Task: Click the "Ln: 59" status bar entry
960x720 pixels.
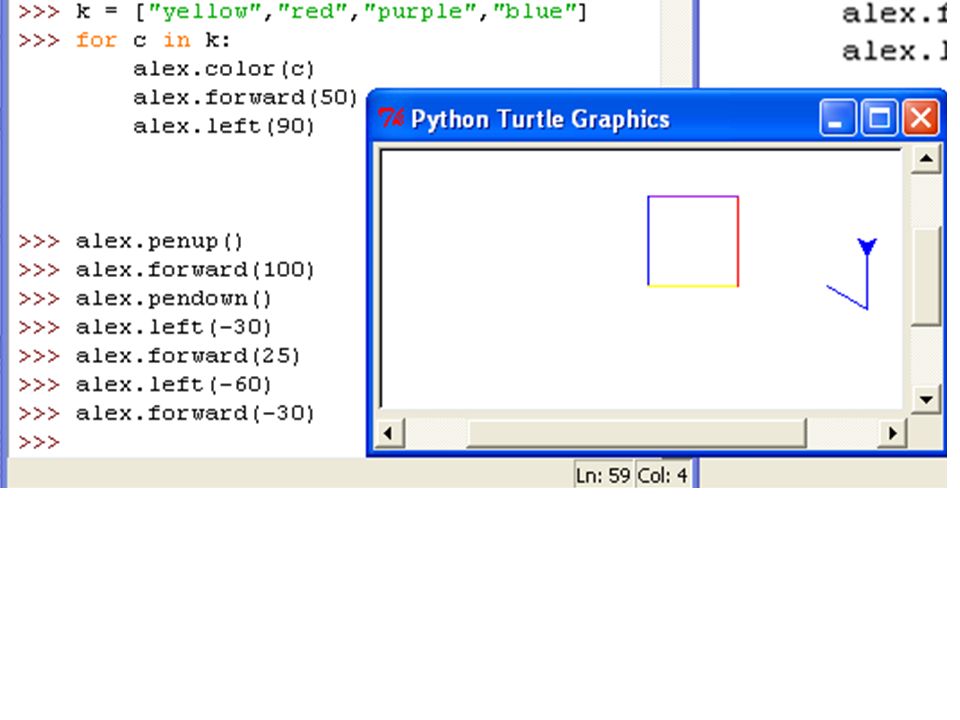Action: coord(603,475)
